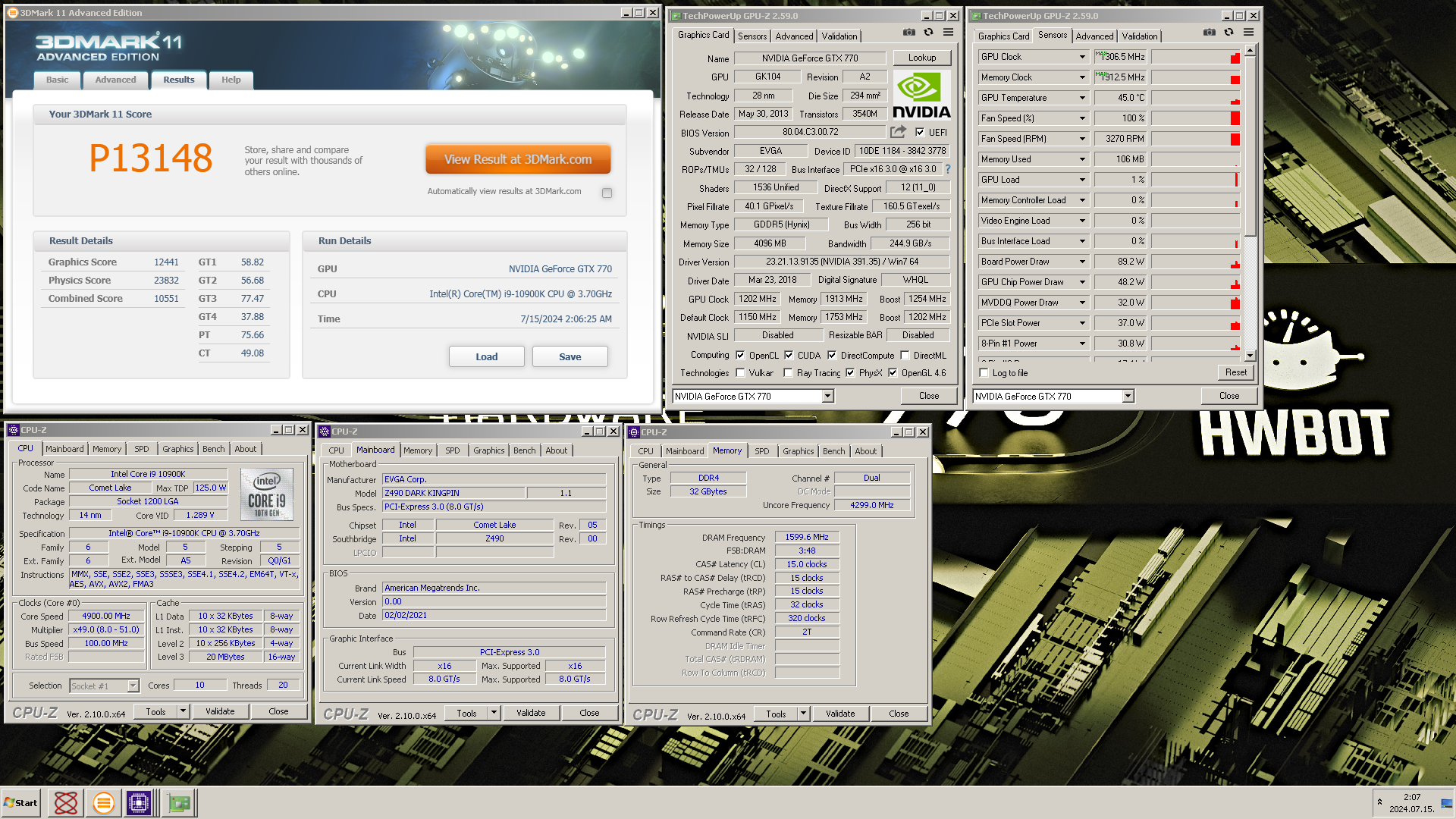Viewport: 1456px width, 819px height.
Task: Open 3DMark red atom icon on taskbar
Action: (x=66, y=802)
